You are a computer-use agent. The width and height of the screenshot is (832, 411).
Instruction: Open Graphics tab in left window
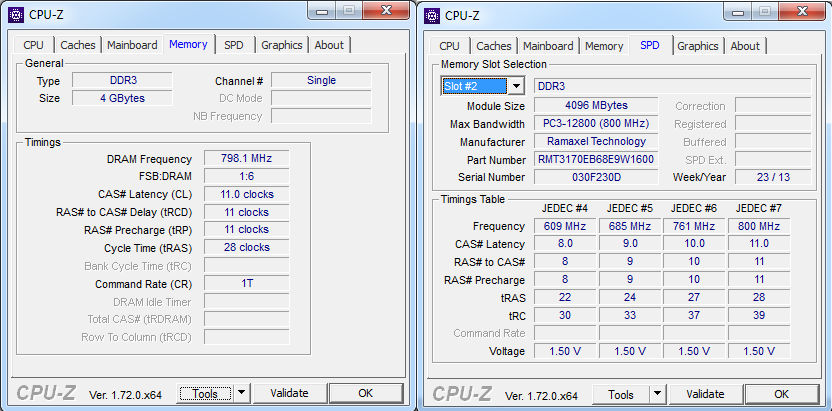tap(282, 45)
